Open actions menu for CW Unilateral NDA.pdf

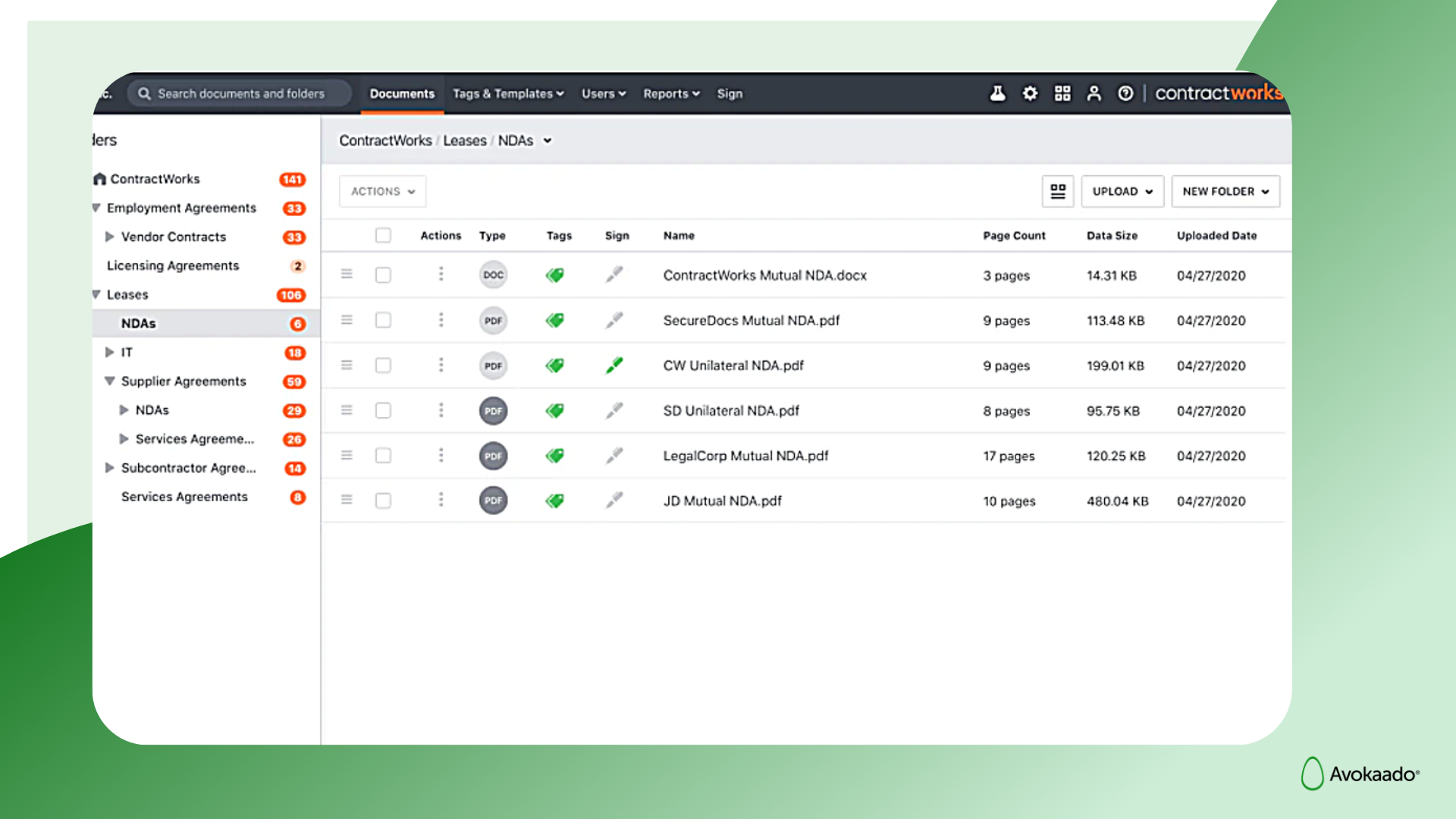441,365
